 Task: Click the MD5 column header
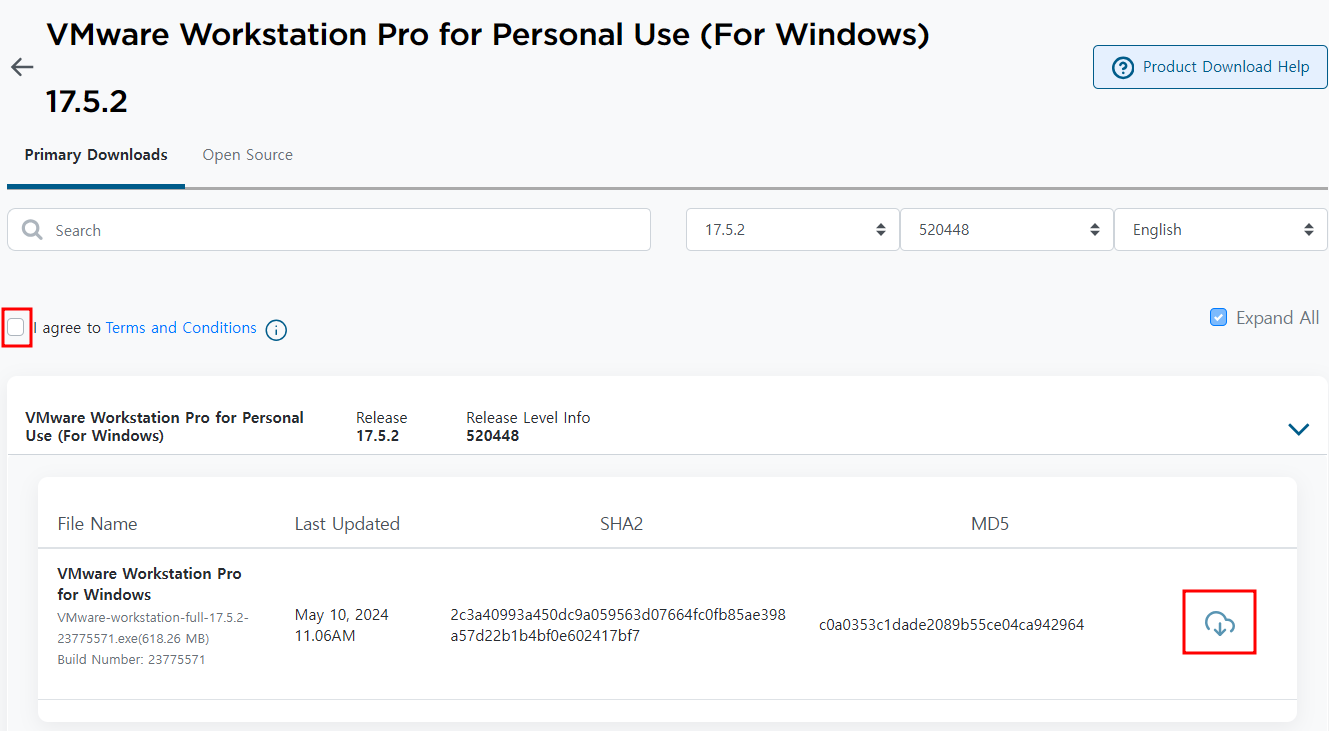coord(990,524)
